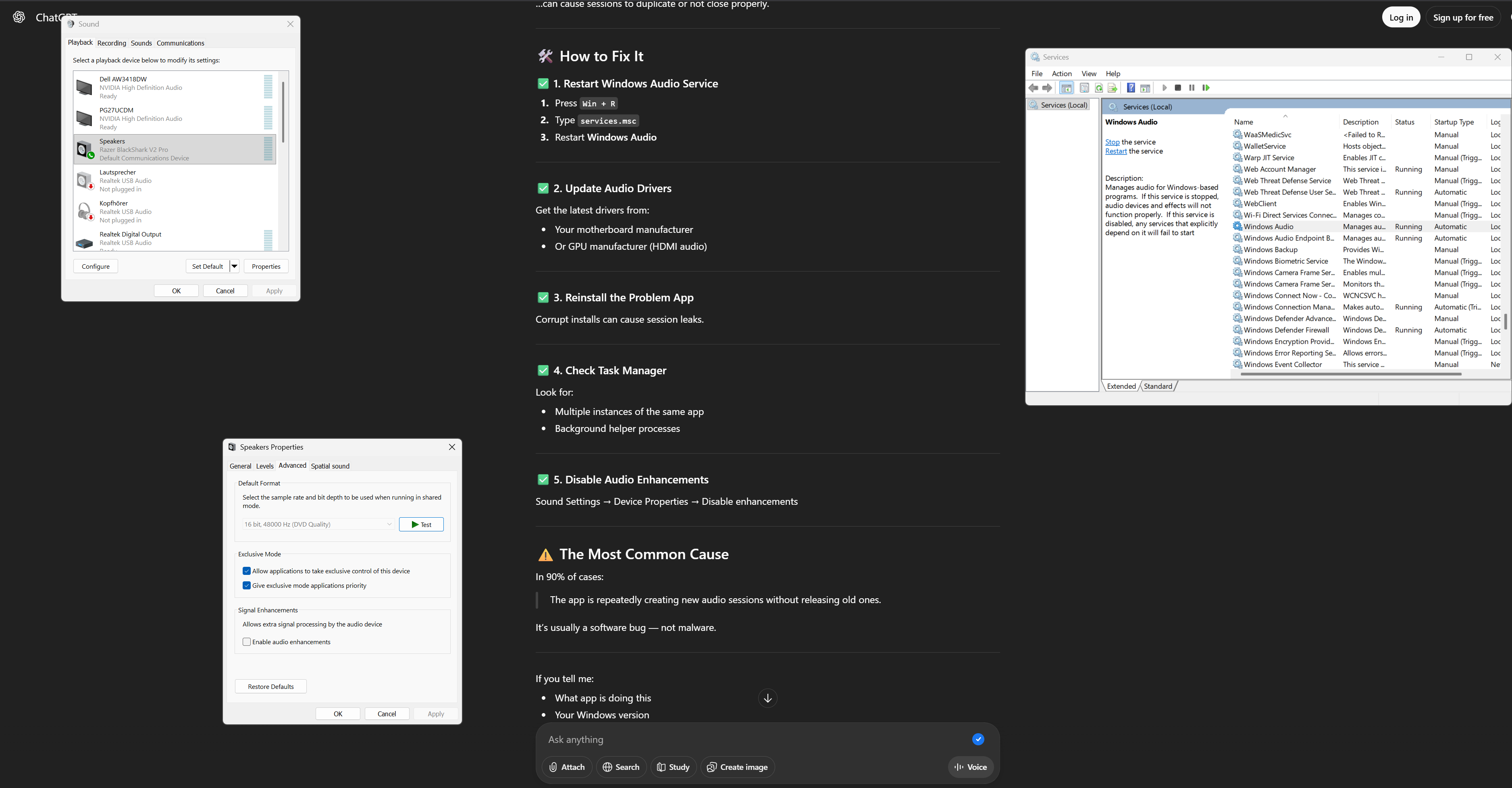Click the Attach paperclip button

coord(566,767)
